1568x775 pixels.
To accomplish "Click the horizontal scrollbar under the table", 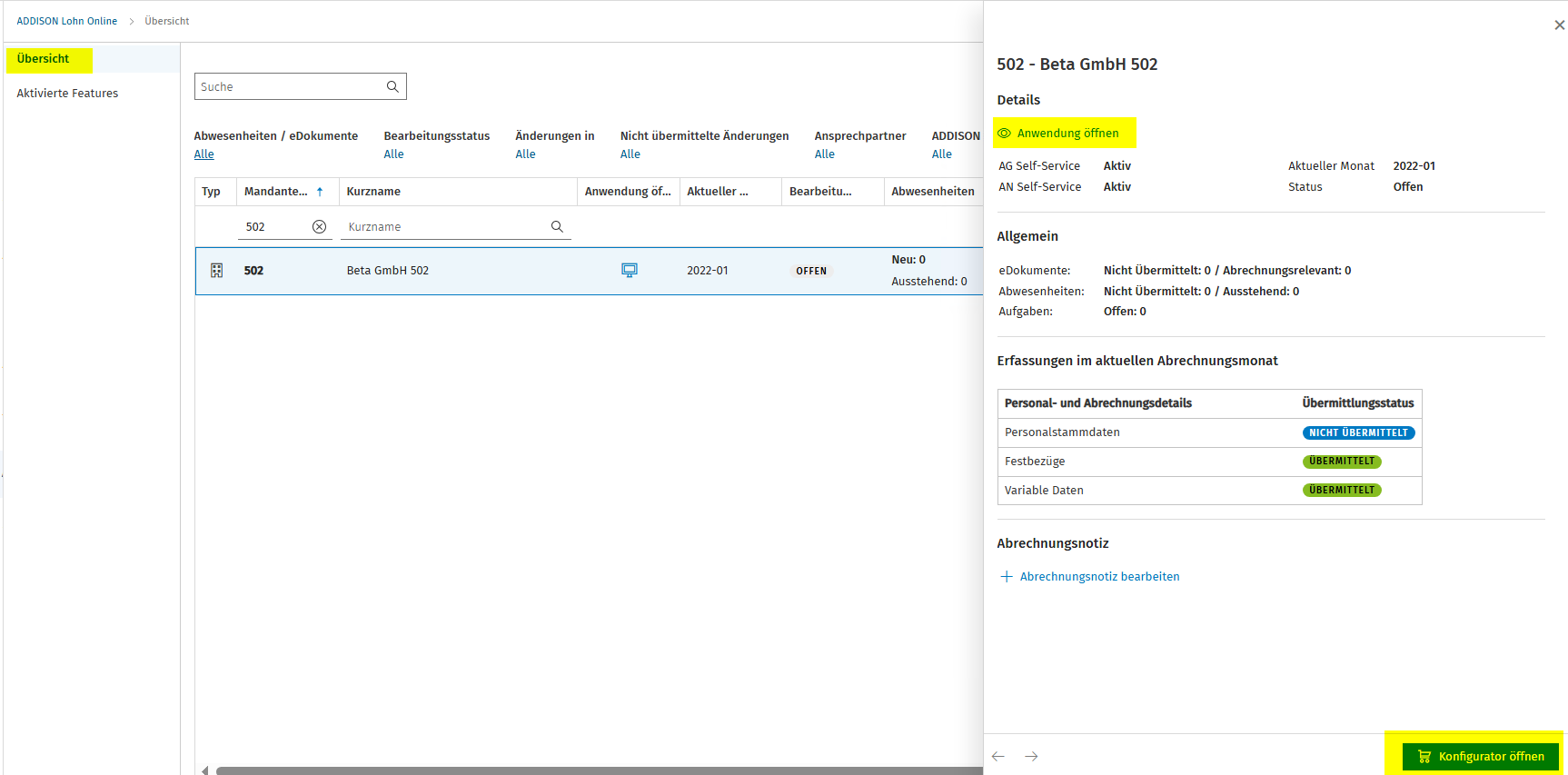I will (600, 770).
